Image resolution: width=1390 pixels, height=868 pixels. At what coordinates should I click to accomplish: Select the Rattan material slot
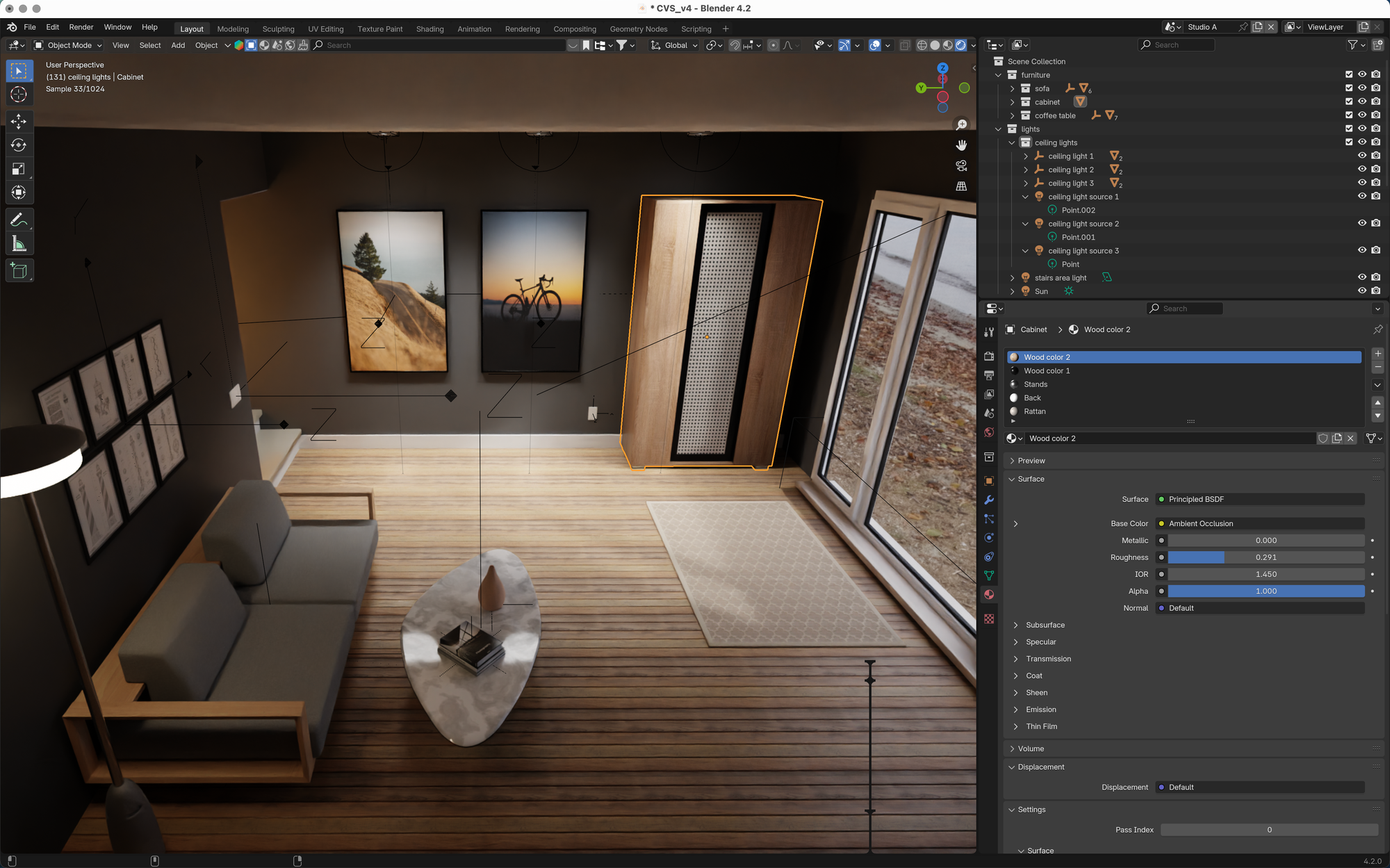click(x=1034, y=411)
